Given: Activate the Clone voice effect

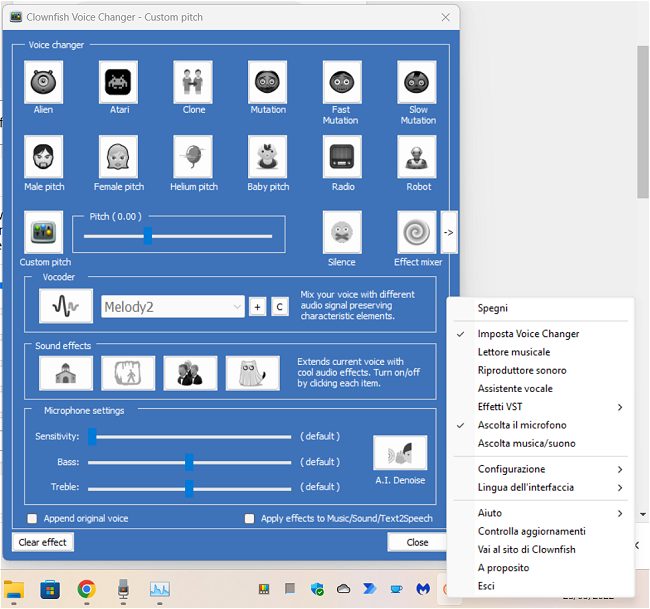Looking at the screenshot, I should [193, 82].
